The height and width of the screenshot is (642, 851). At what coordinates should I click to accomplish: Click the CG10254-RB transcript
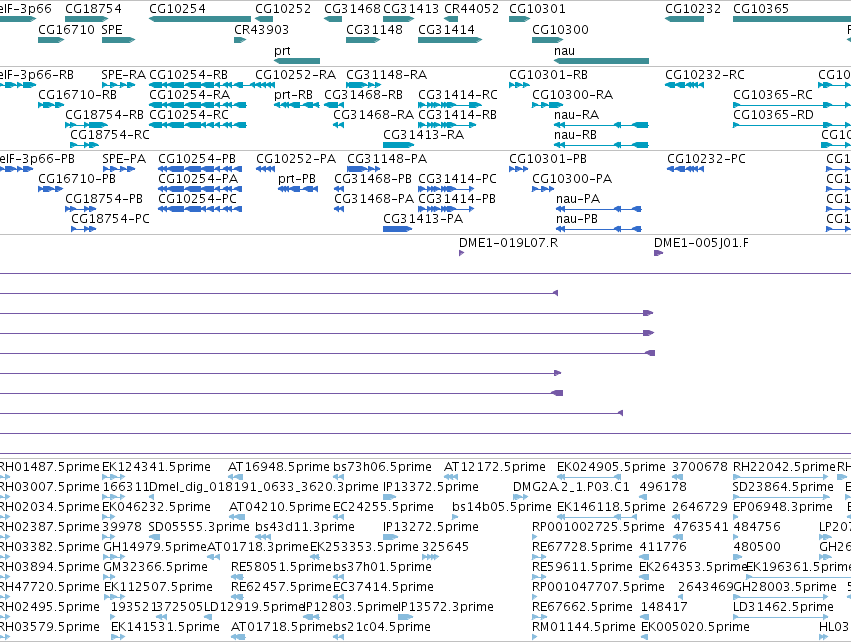(200, 85)
